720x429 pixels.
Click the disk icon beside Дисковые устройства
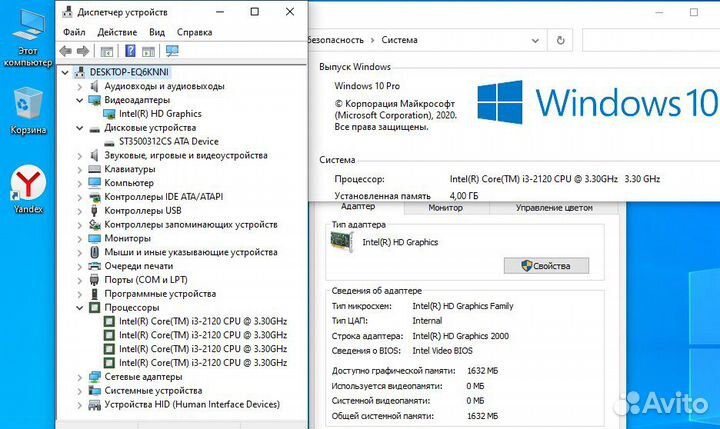pyautogui.click(x=94, y=129)
